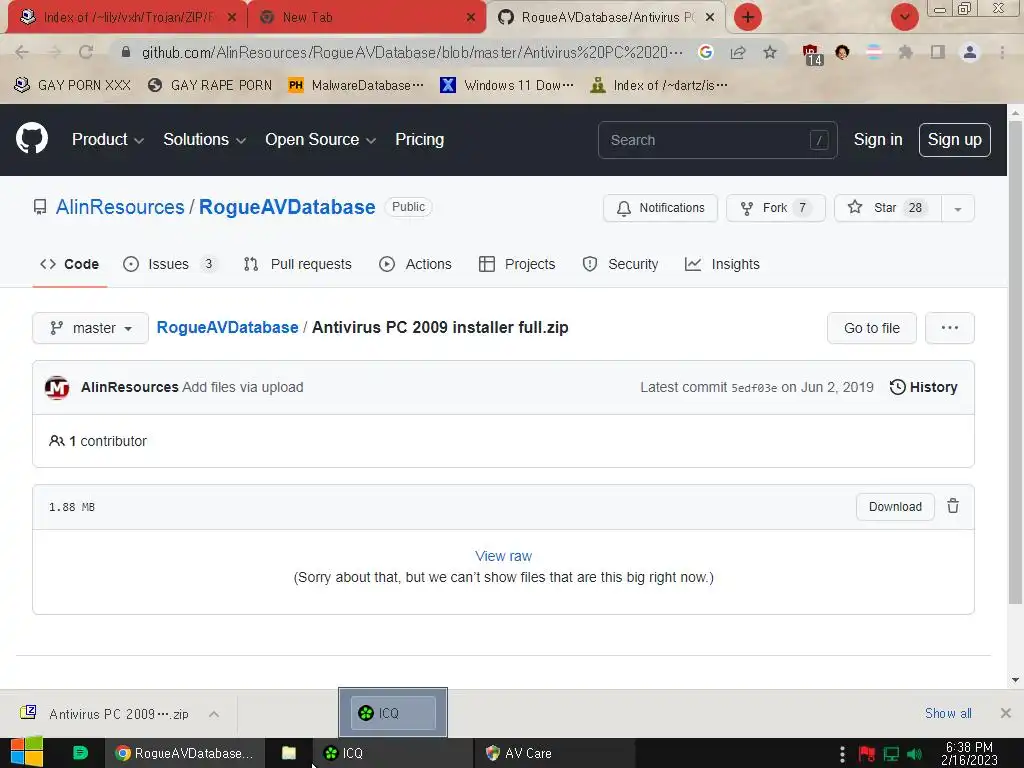The width and height of the screenshot is (1024, 768).
Task: Open green chat app on taskbar
Action: (x=80, y=753)
